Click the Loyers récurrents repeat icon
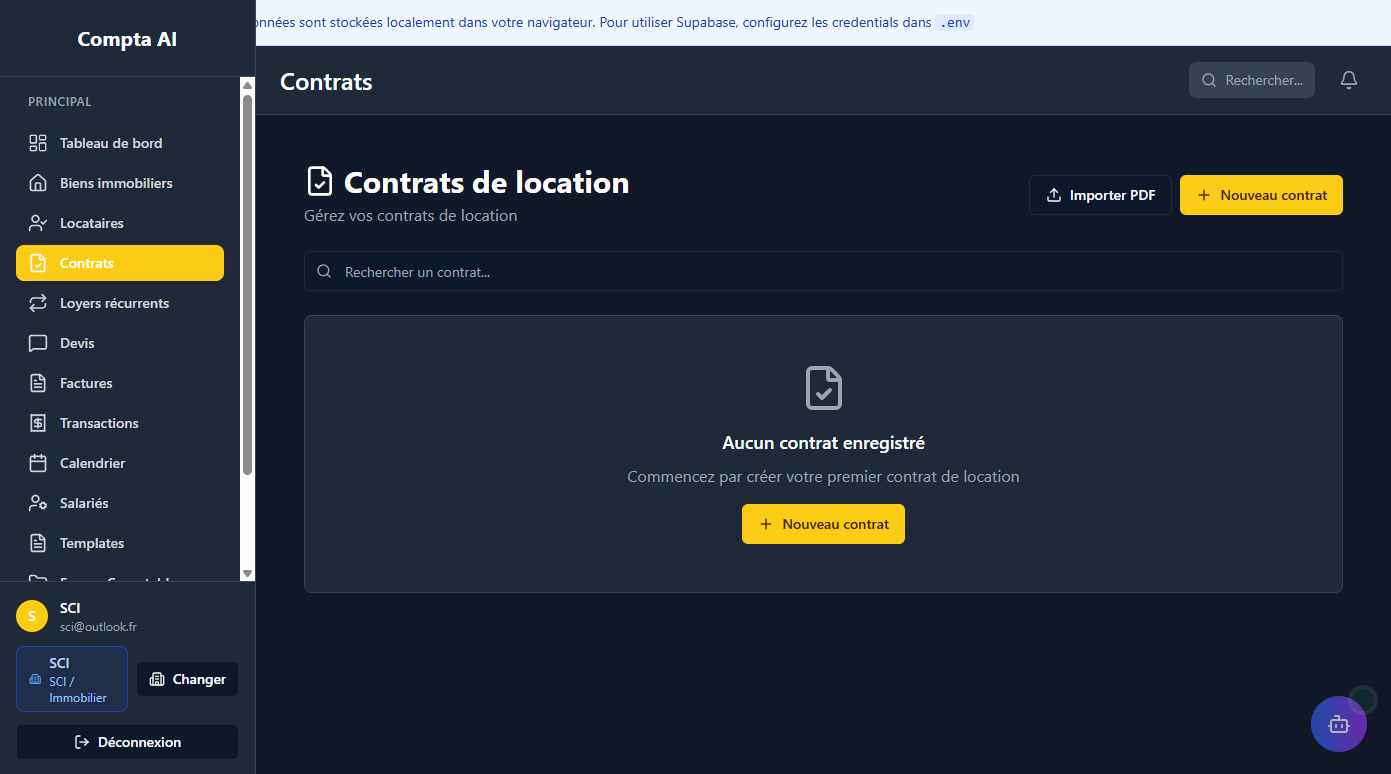The width and height of the screenshot is (1391, 774). coord(38,303)
